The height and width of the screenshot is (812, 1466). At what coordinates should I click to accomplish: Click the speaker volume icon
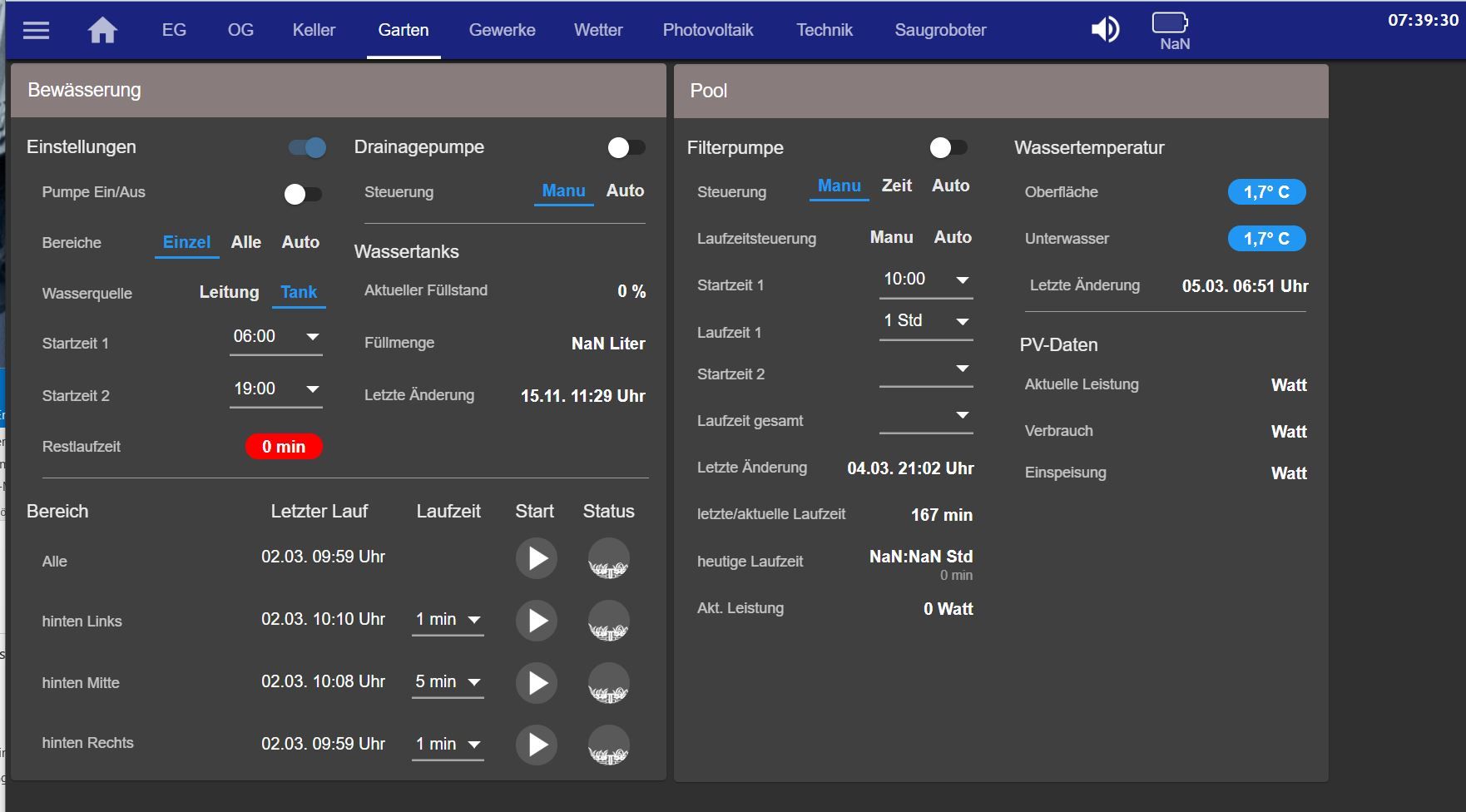pyautogui.click(x=1105, y=30)
